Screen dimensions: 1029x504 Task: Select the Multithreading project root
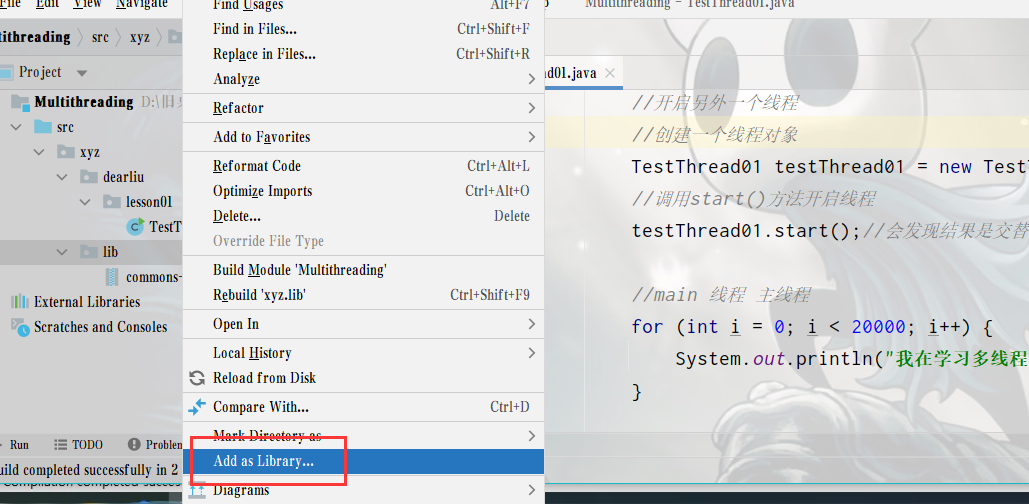pyautogui.click(x=83, y=102)
